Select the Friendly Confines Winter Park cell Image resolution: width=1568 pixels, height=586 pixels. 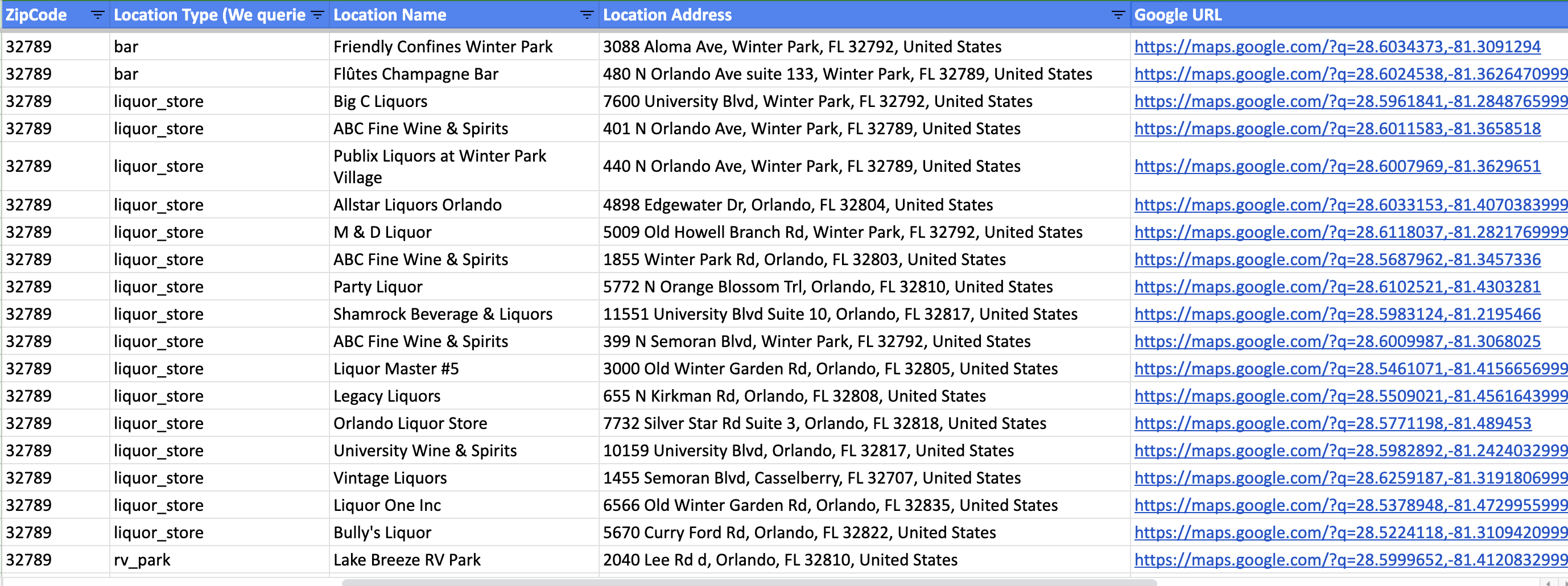[x=464, y=47]
